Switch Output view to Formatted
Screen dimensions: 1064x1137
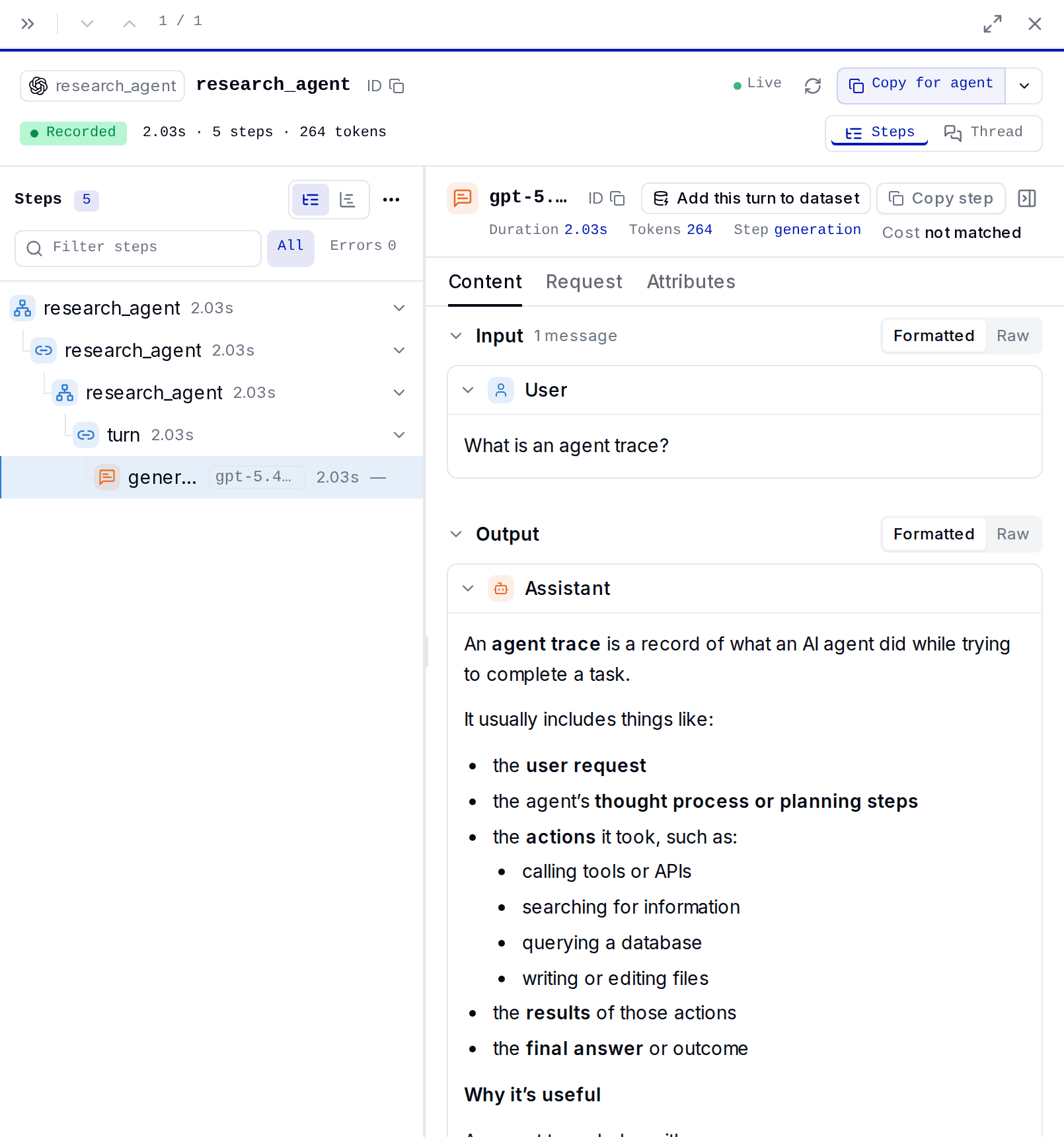click(x=934, y=534)
